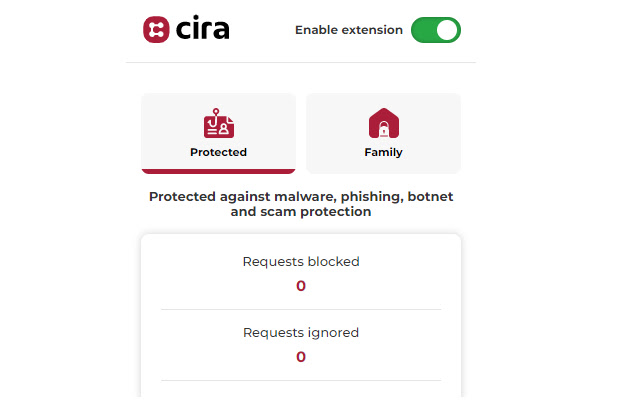Click the divider below Requests ignored count

tap(301, 381)
